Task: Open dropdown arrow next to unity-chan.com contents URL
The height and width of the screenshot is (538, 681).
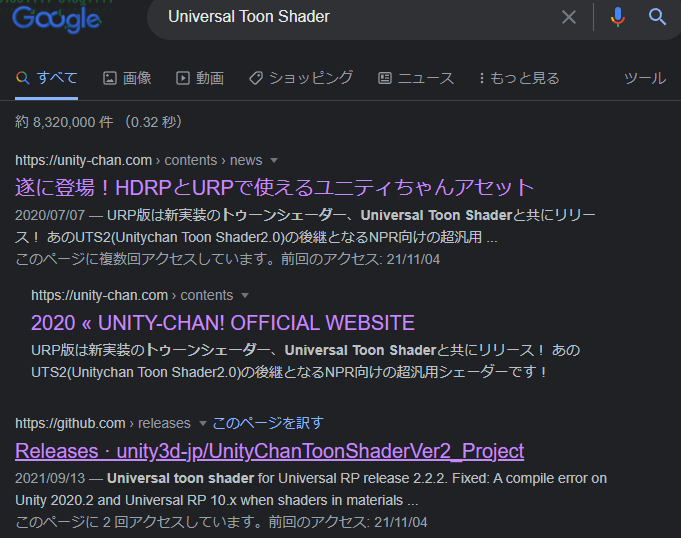Action: click(245, 295)
